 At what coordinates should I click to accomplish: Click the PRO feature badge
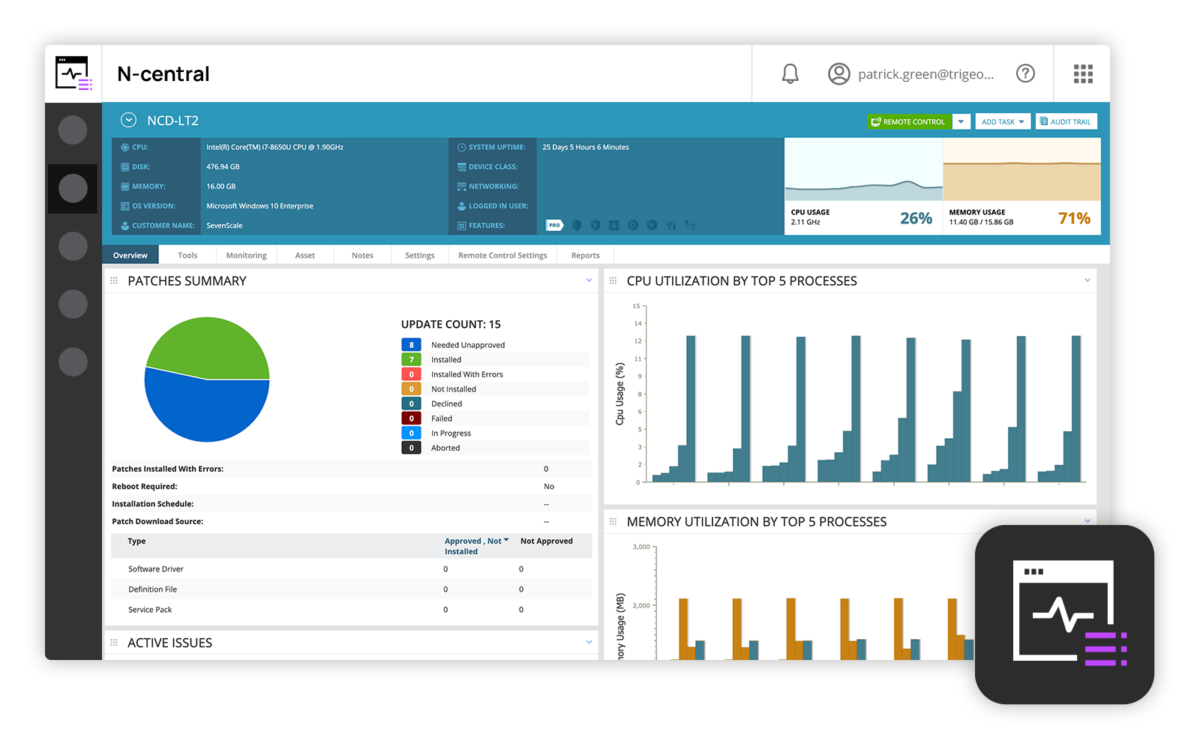pos(554,225)
